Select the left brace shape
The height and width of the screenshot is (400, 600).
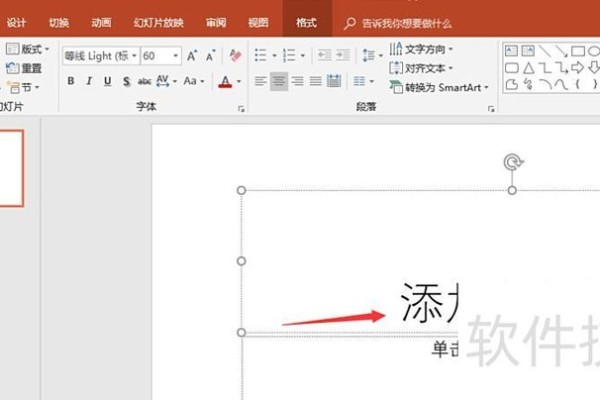pos(577,85)
